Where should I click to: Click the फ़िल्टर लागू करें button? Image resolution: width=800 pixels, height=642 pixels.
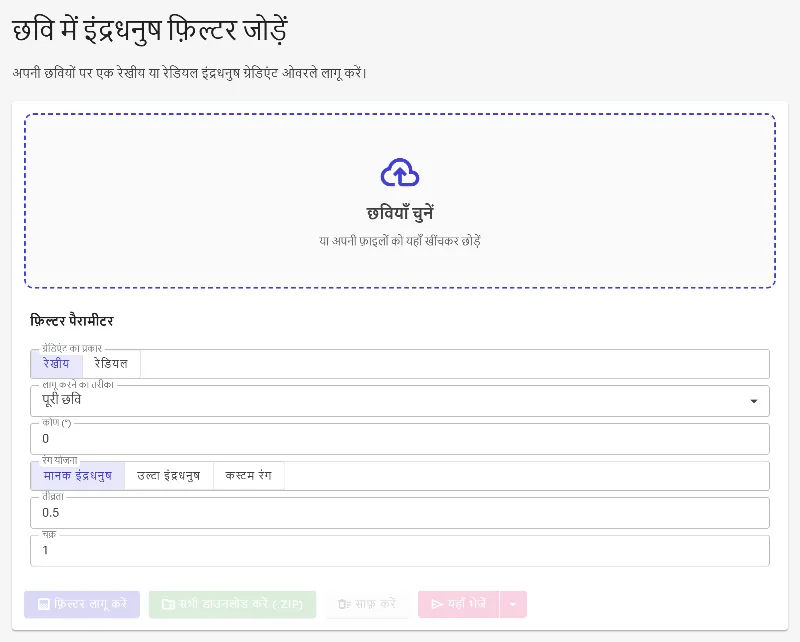[82, 604]
